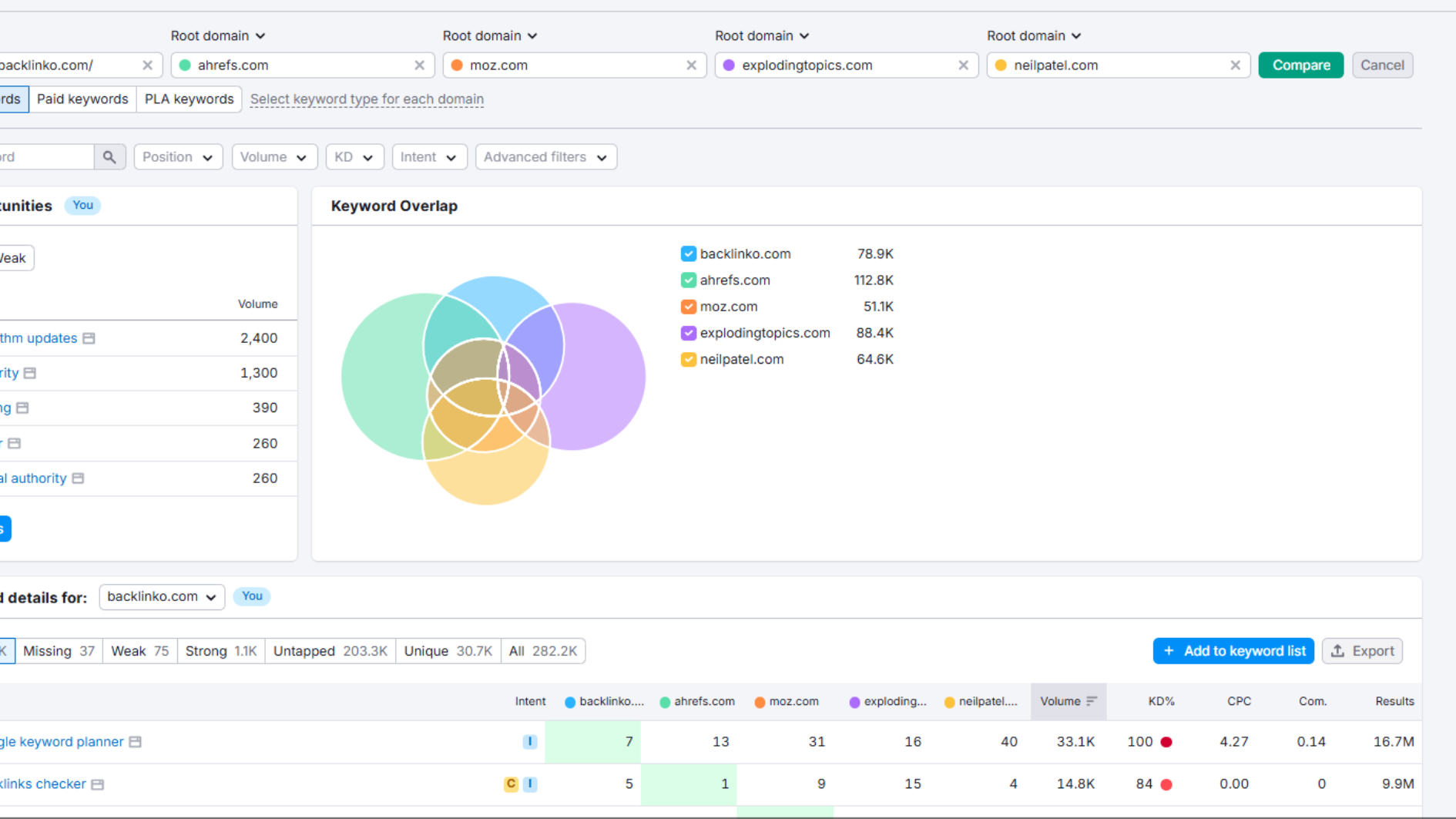Open the backlinko.com domain details dropdown

(162, 597)
